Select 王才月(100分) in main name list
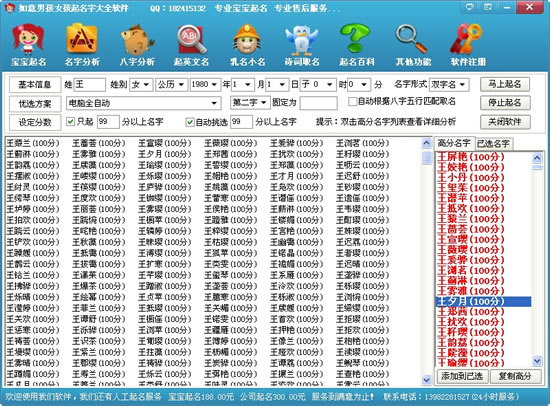The height and width of the screenshot is (406, 550). point(296,176)
